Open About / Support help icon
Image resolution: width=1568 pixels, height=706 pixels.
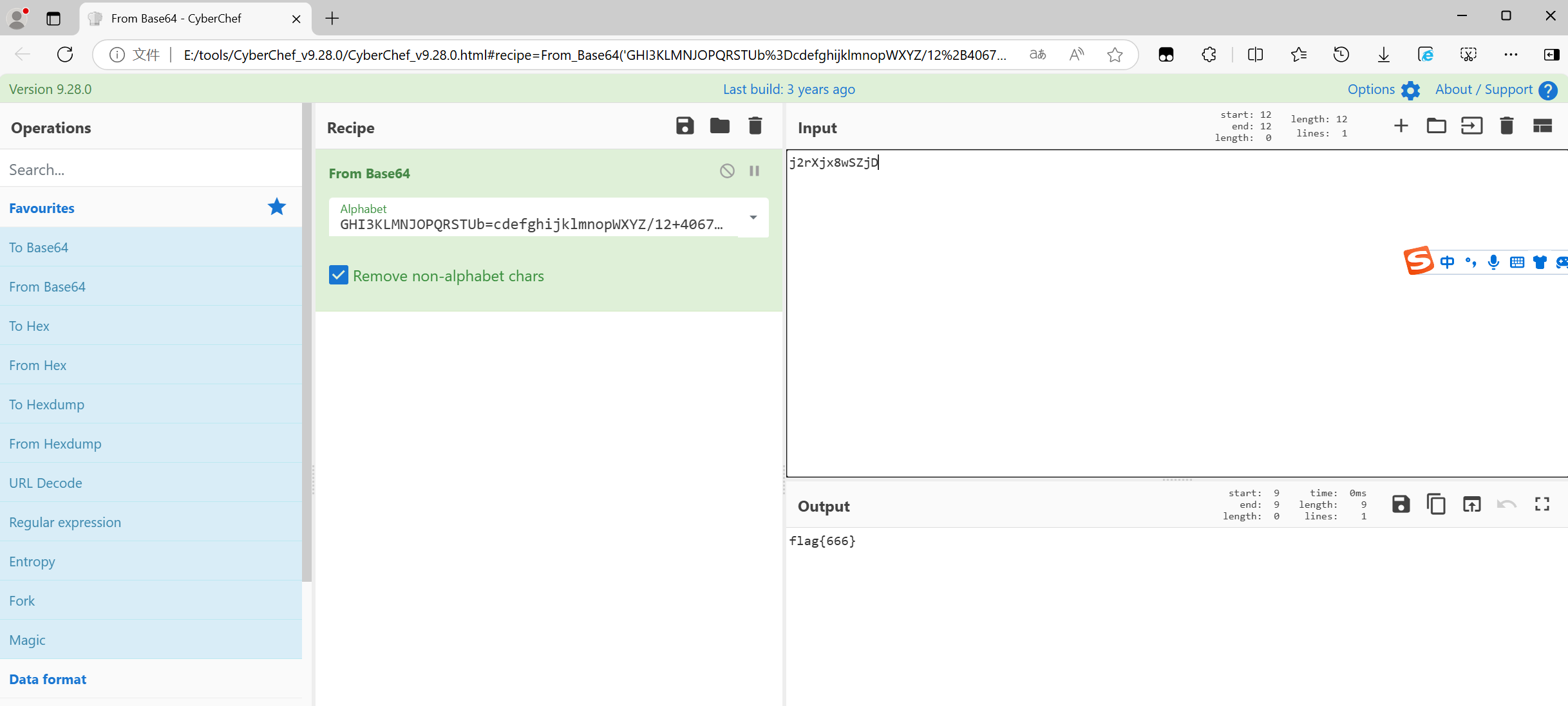click(1547, 90)
